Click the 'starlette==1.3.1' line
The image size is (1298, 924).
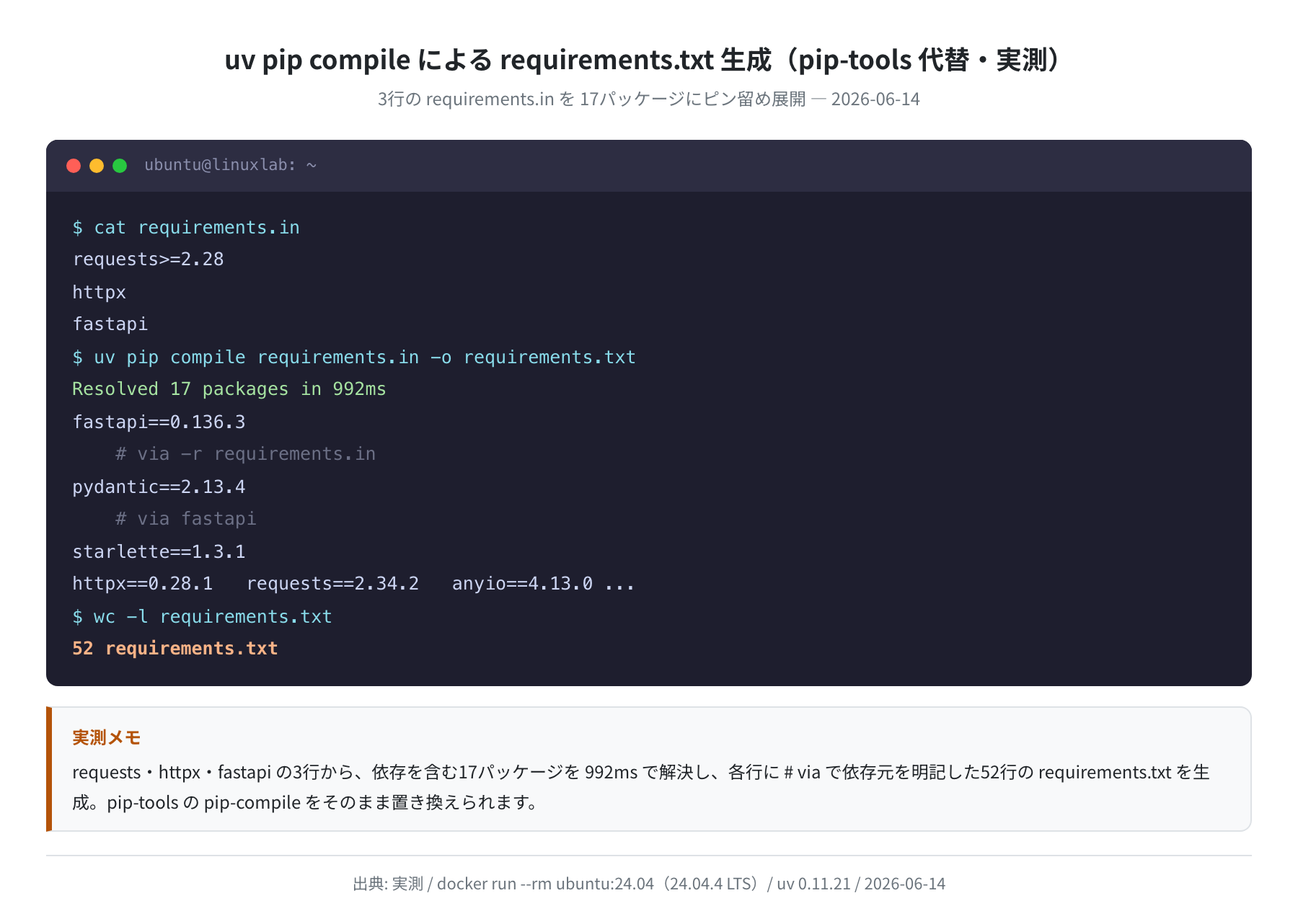pos(159,552)
